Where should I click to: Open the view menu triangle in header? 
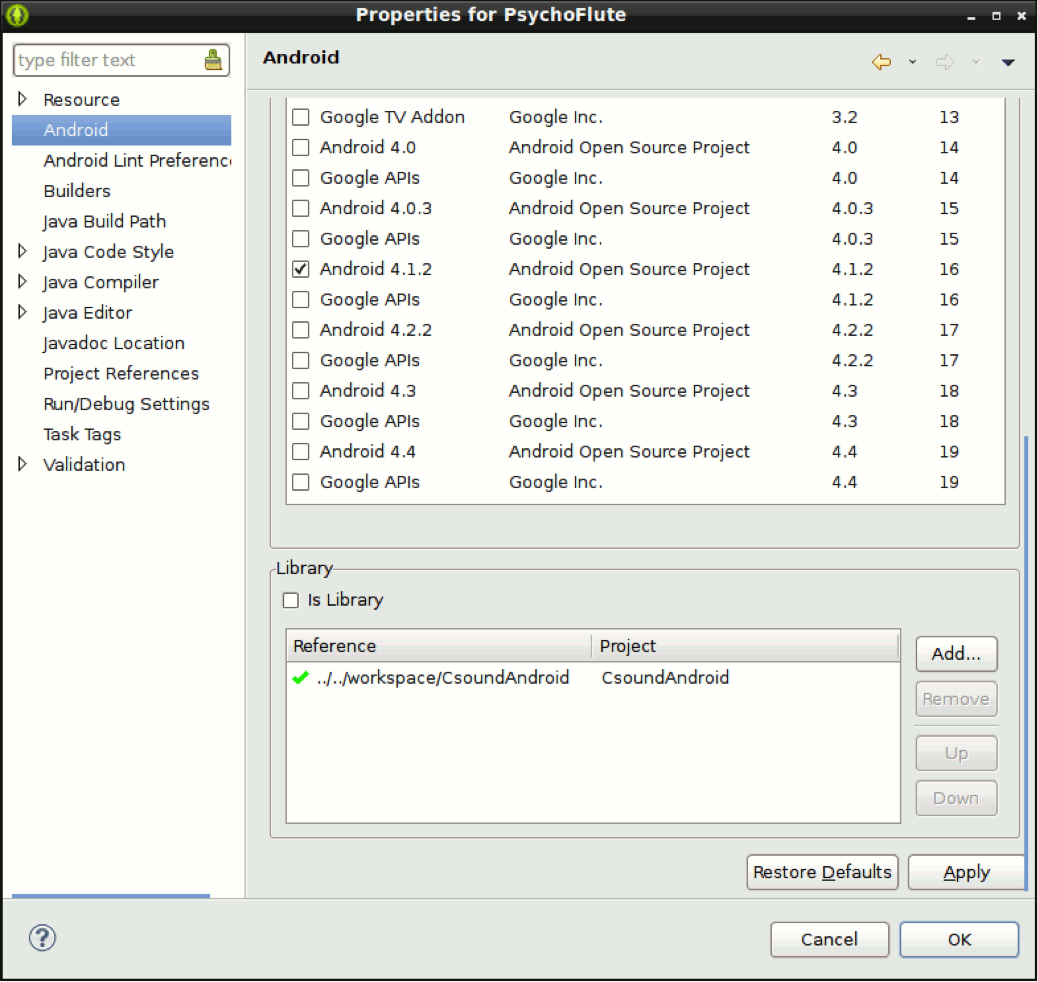pos(1008,62)
